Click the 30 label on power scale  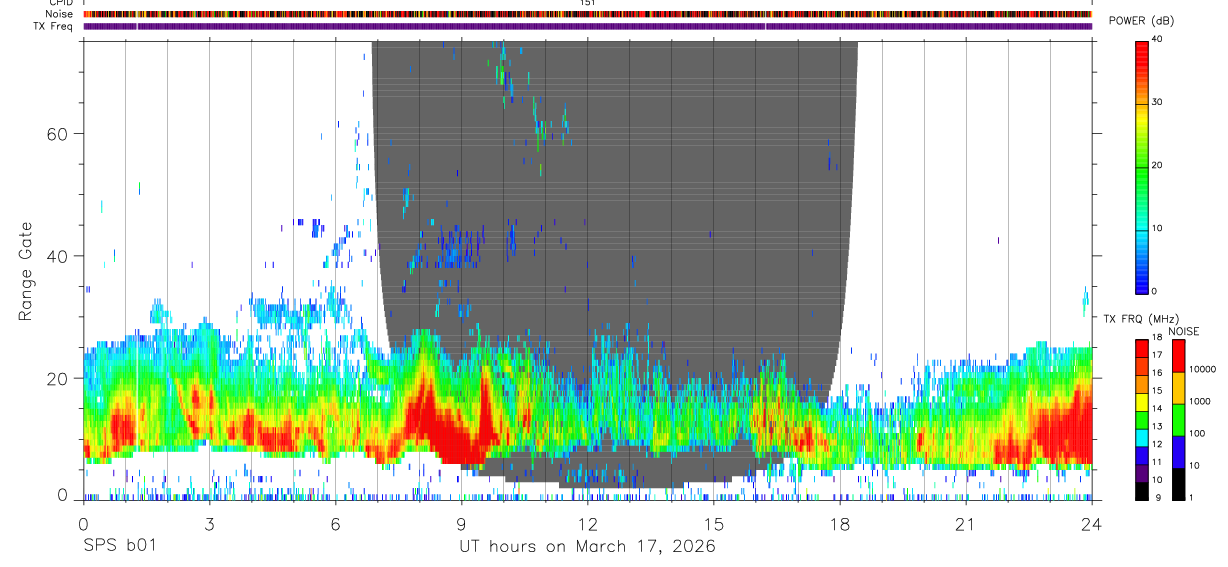click(x=1158, y=103)
